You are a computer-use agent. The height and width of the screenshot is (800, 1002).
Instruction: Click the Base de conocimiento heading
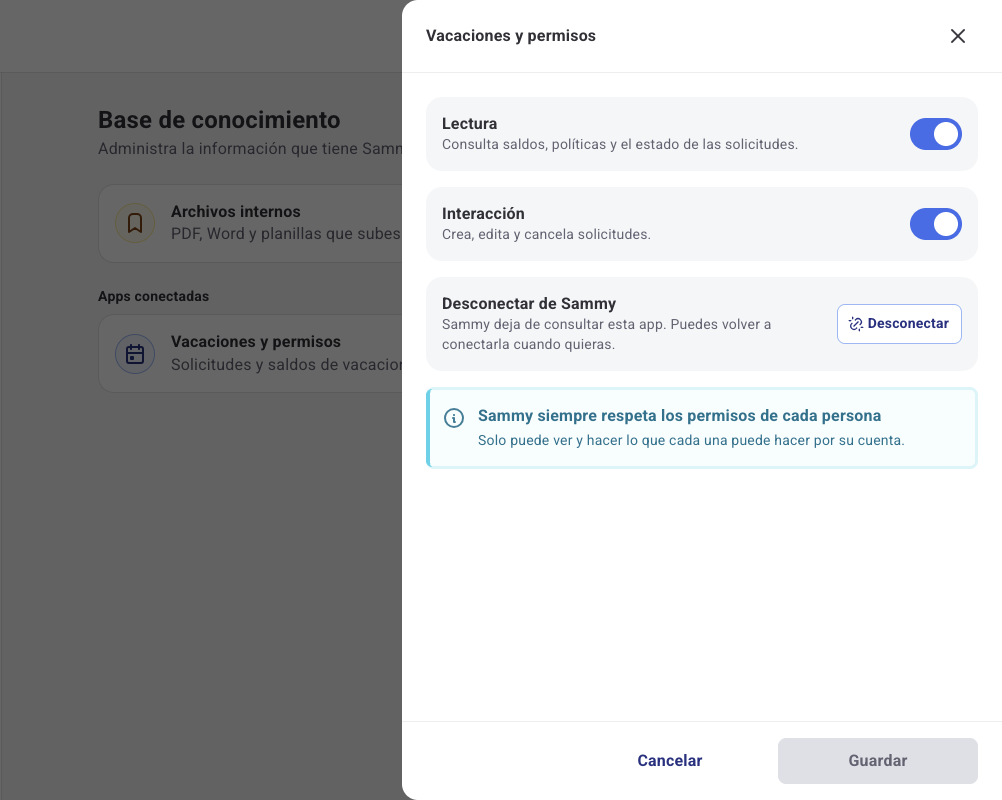click(219, 120)
